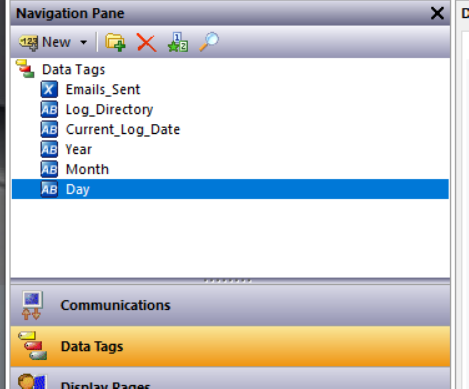Click the pane splitter grip dots

tap(228, 281)
